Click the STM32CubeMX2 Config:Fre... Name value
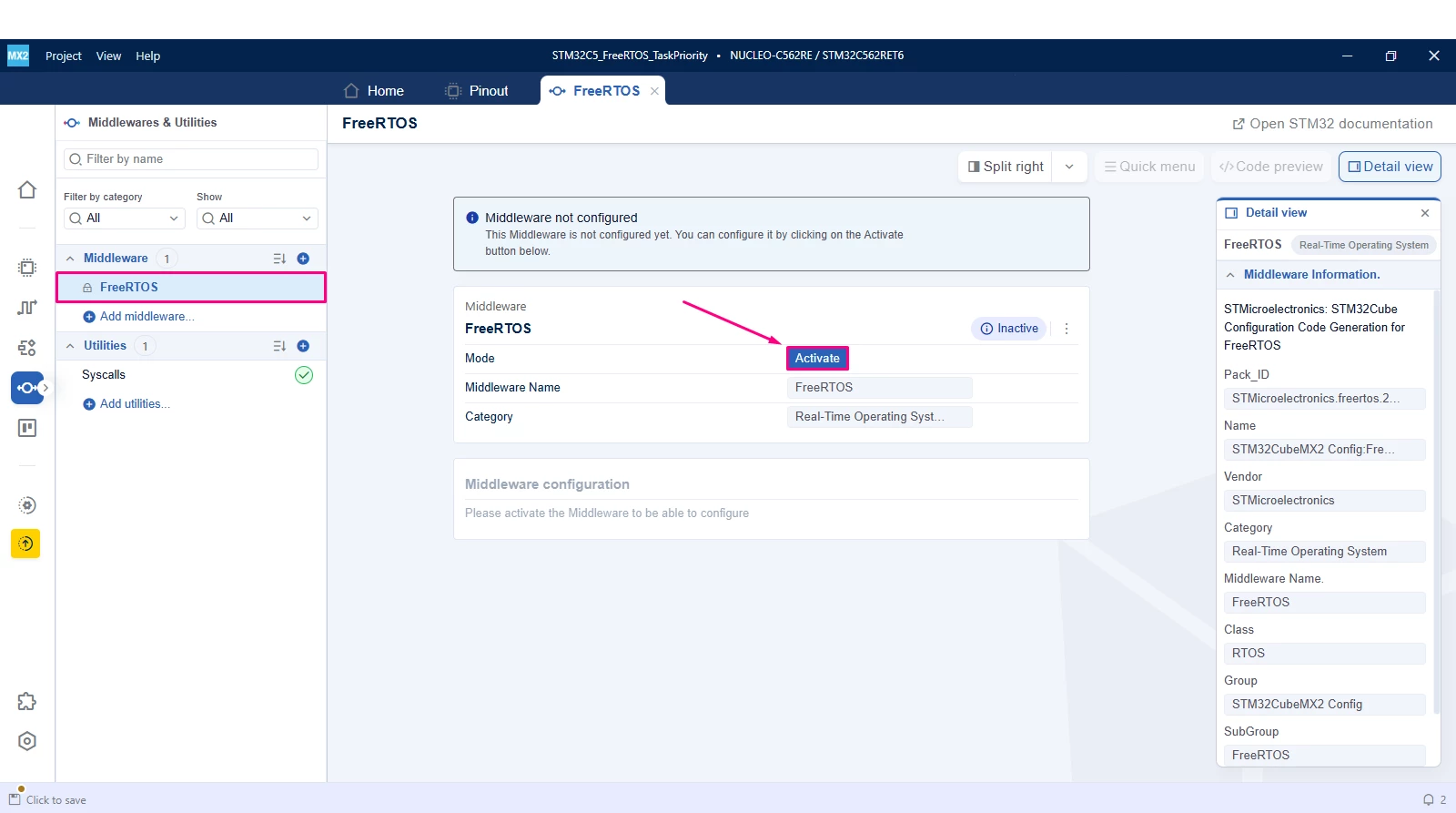The width and height of the screenshot is (1456, 813). click(1324, 450)
